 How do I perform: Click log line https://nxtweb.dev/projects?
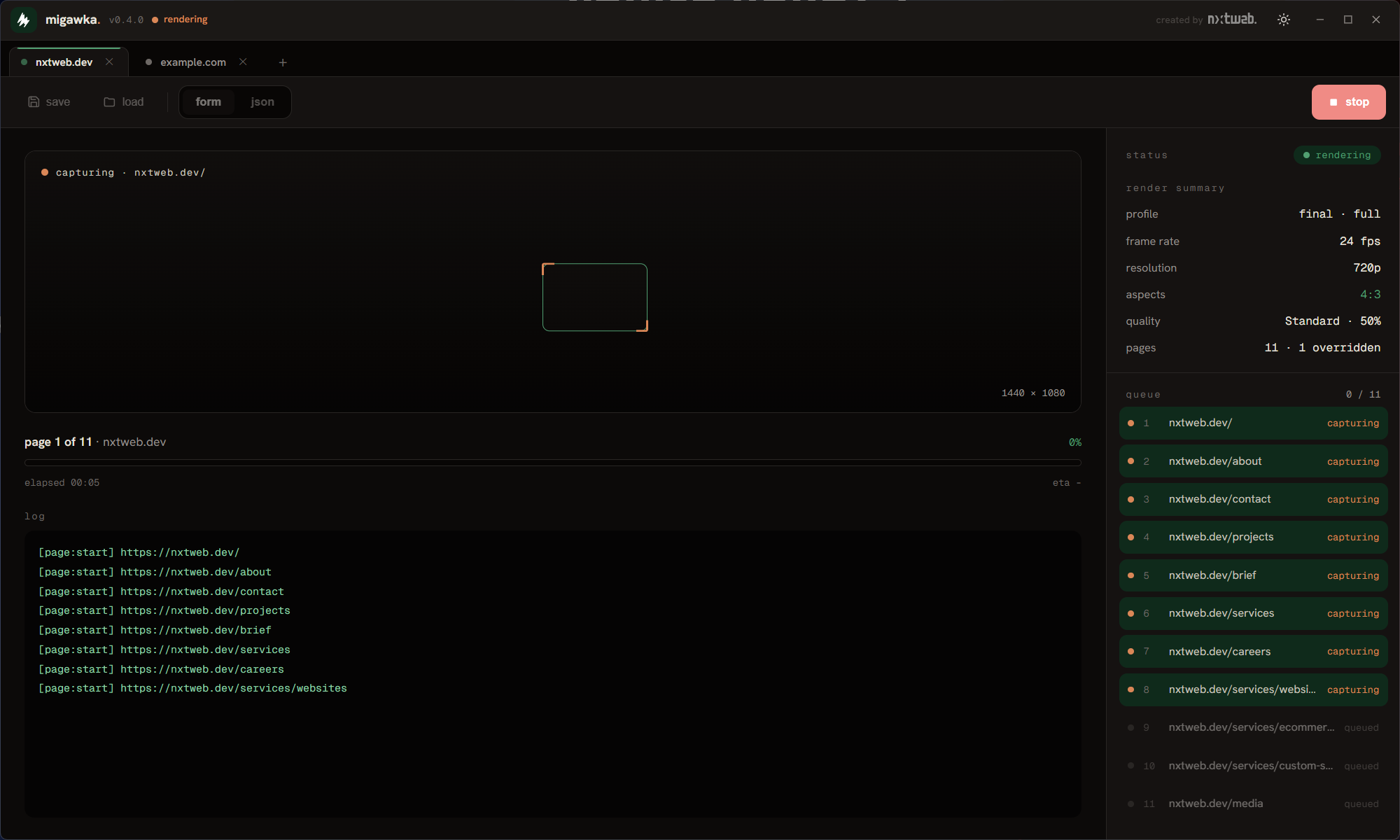(x=164, y=610)
